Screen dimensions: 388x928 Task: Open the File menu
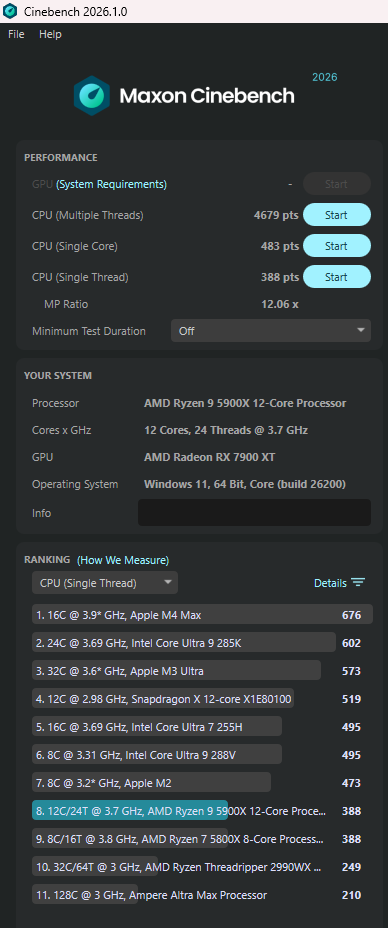tap(16, 34)
